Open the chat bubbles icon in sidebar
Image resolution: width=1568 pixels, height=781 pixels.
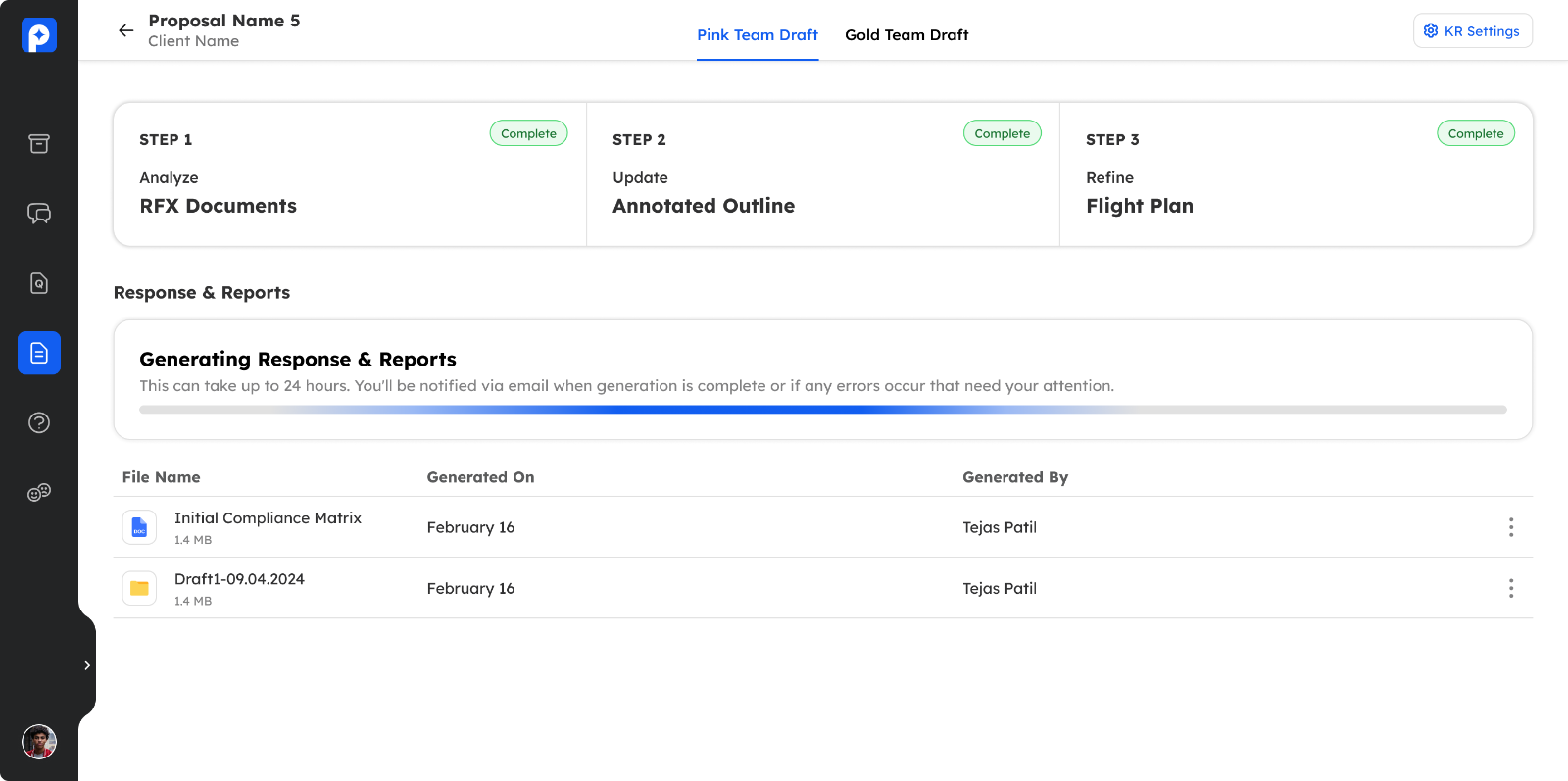[39, 214]
